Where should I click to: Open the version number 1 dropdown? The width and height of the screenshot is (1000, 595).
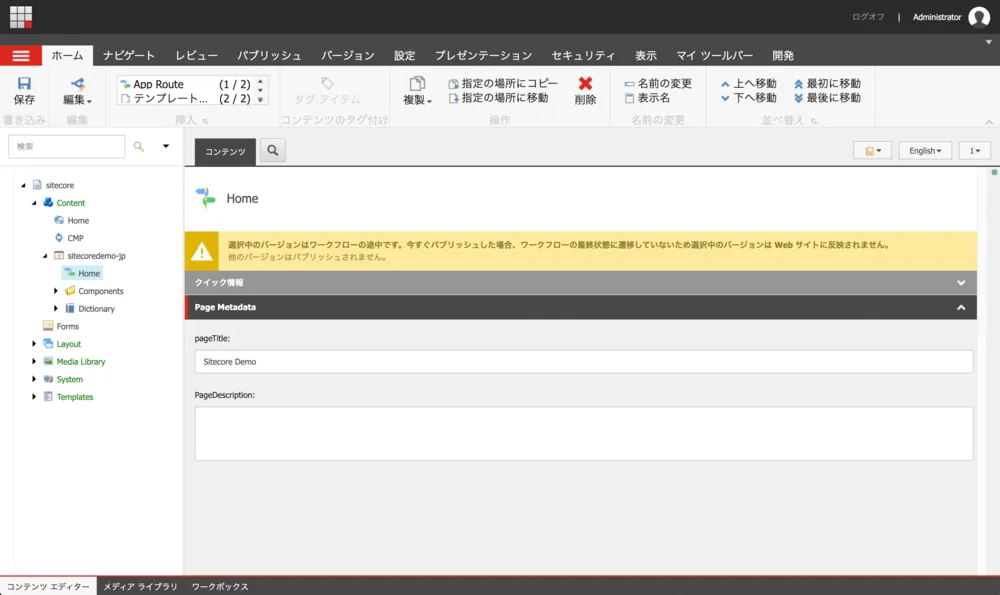(x=974, y=151)
